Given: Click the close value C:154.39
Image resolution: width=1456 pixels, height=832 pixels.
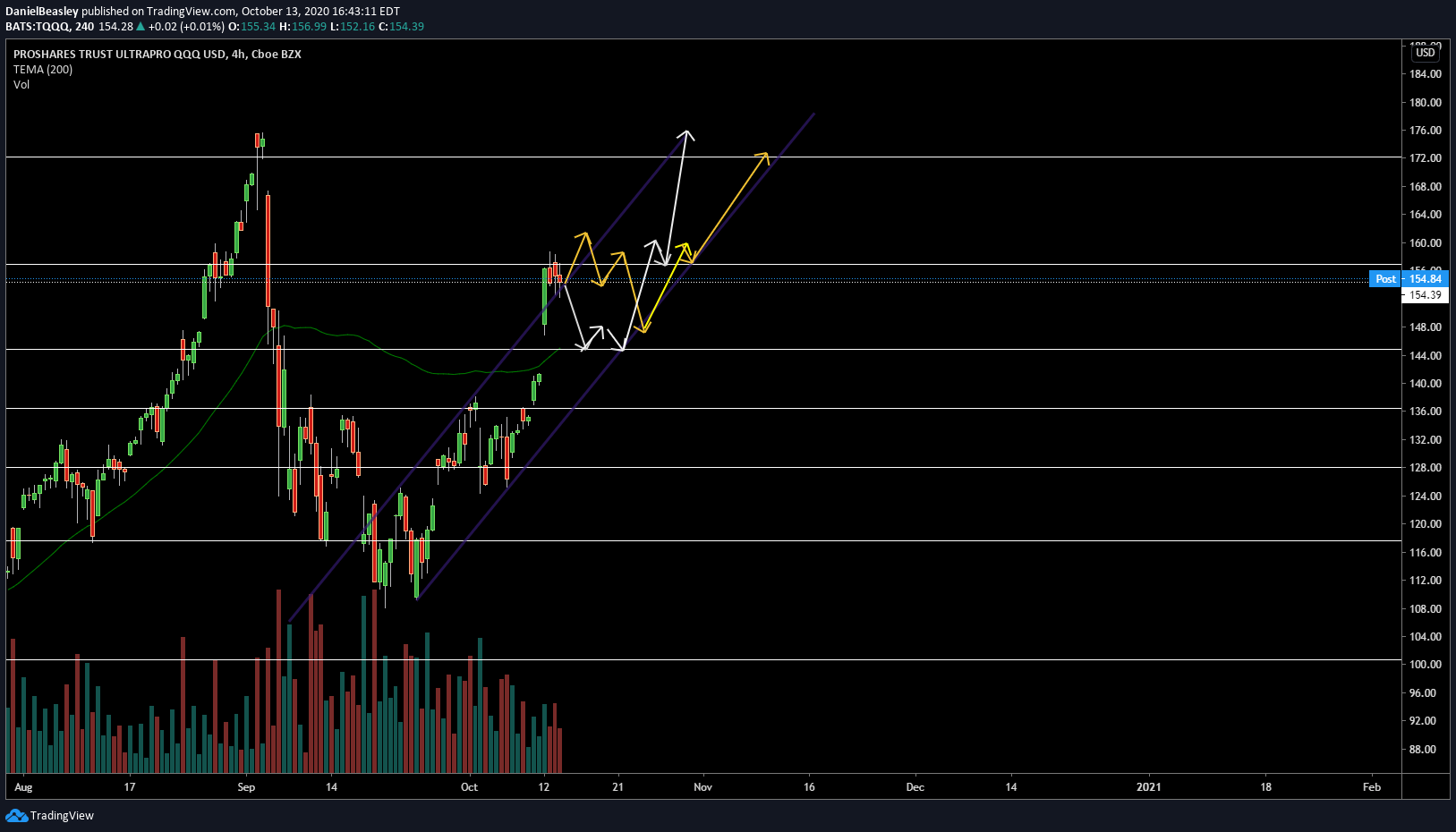Looking at the screenshot, I should [401, 26].
